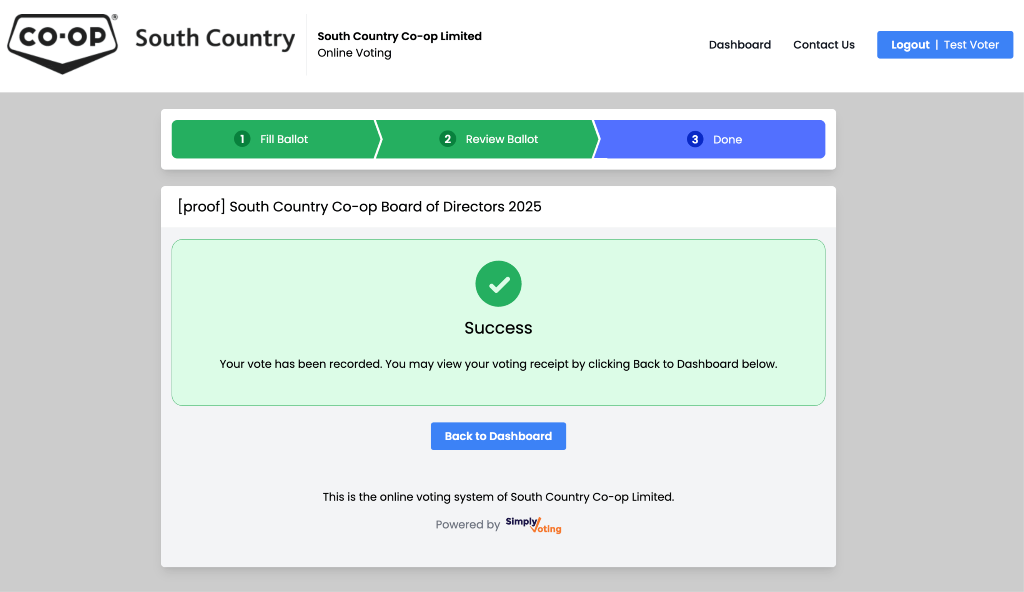Open the Contact Us page
This screenshot has height=592, width=1024.
824,45
